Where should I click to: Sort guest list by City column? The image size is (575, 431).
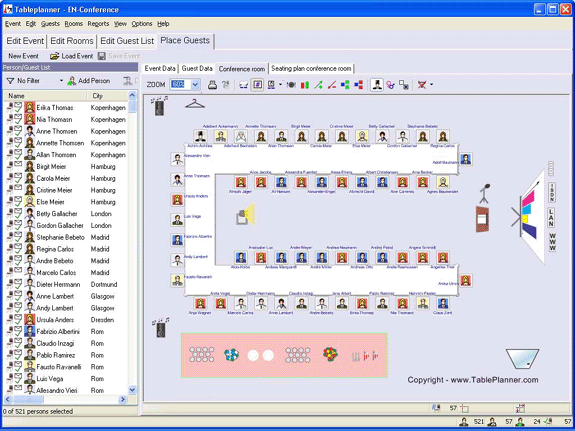click(108, 96)
